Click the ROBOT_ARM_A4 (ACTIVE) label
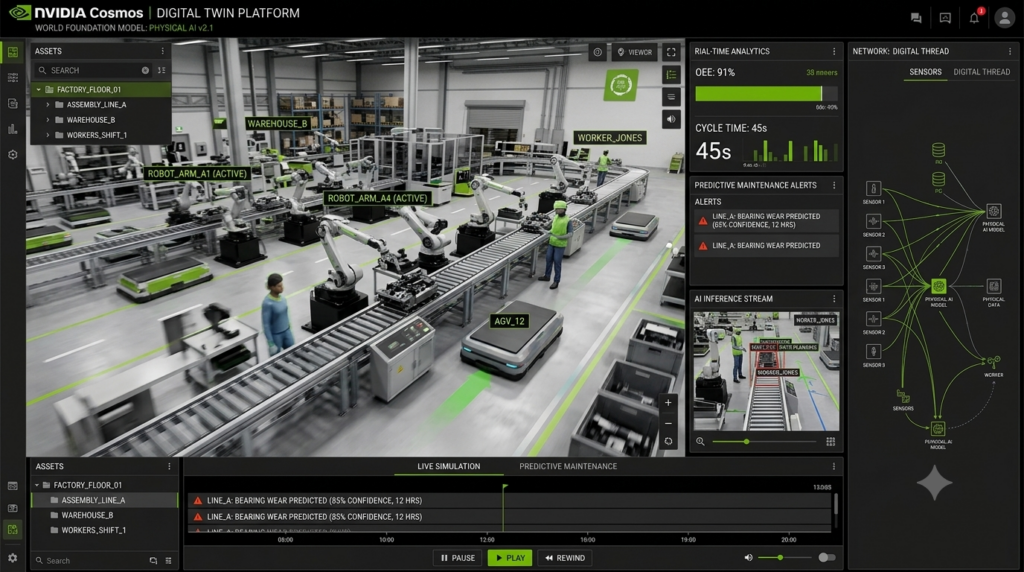1024x572 pixels. (x=377, y=199)
